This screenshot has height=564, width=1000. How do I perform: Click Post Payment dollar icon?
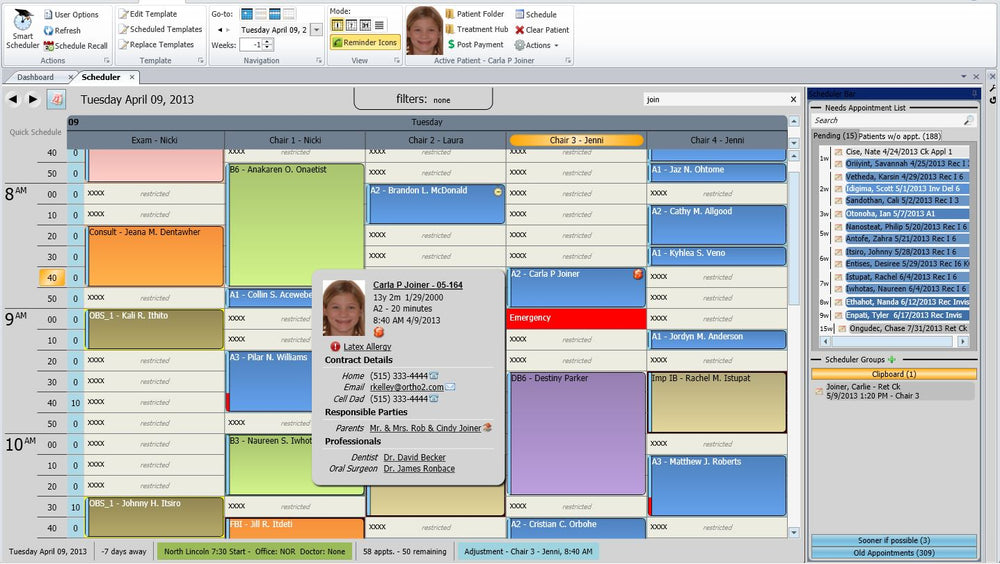pyautogui.click(x=450, y=45)
